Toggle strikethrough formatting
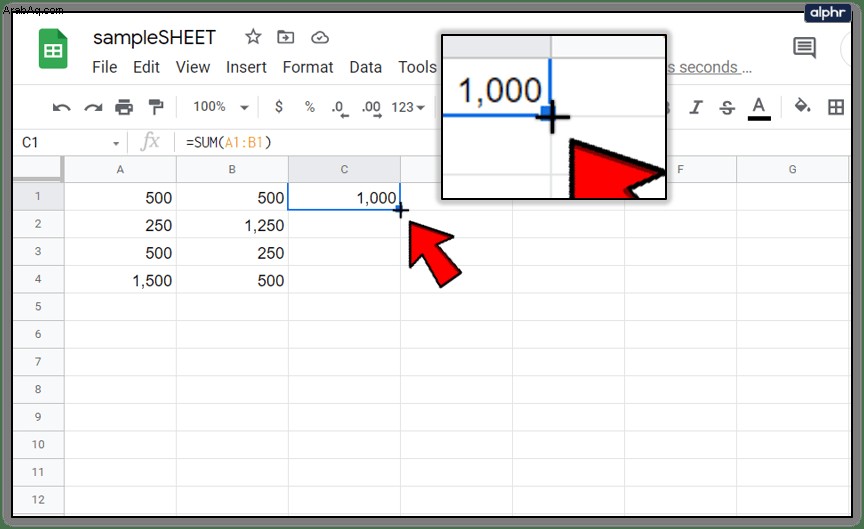The image size is (864, 529). coord(727,107)
